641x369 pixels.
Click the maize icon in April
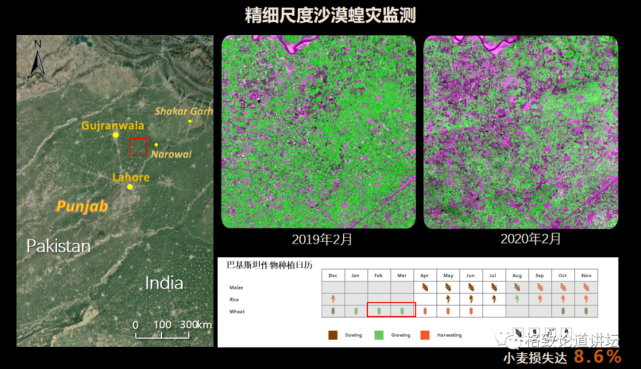(x=425, y=288)
